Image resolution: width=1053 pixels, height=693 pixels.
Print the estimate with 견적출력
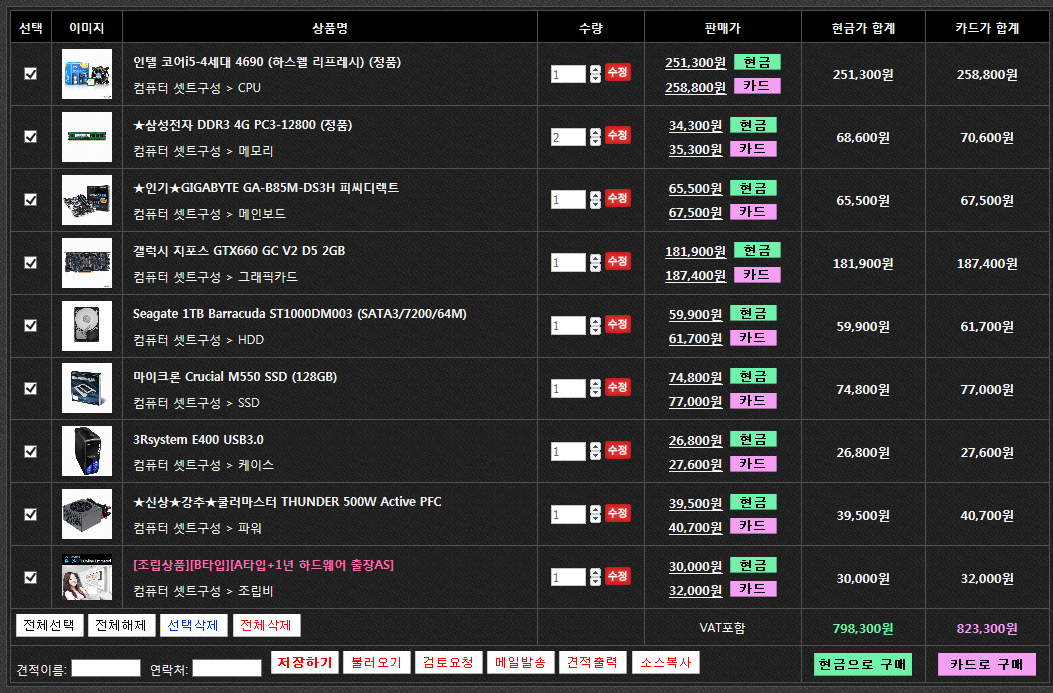tap(592, 662)
